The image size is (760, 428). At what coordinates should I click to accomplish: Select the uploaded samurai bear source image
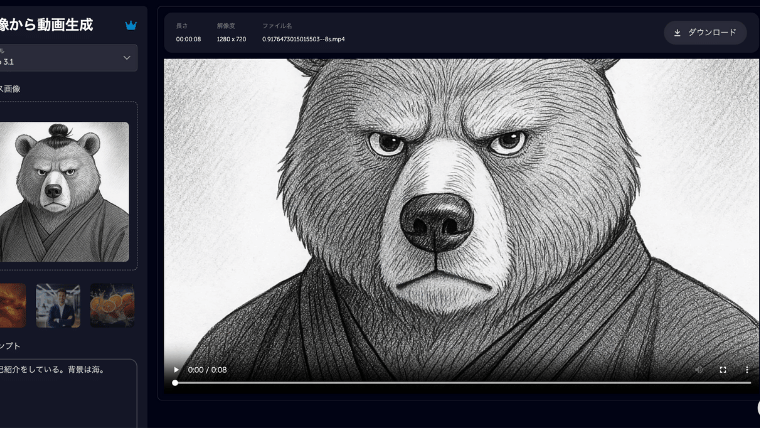click(x=64, y=192)
